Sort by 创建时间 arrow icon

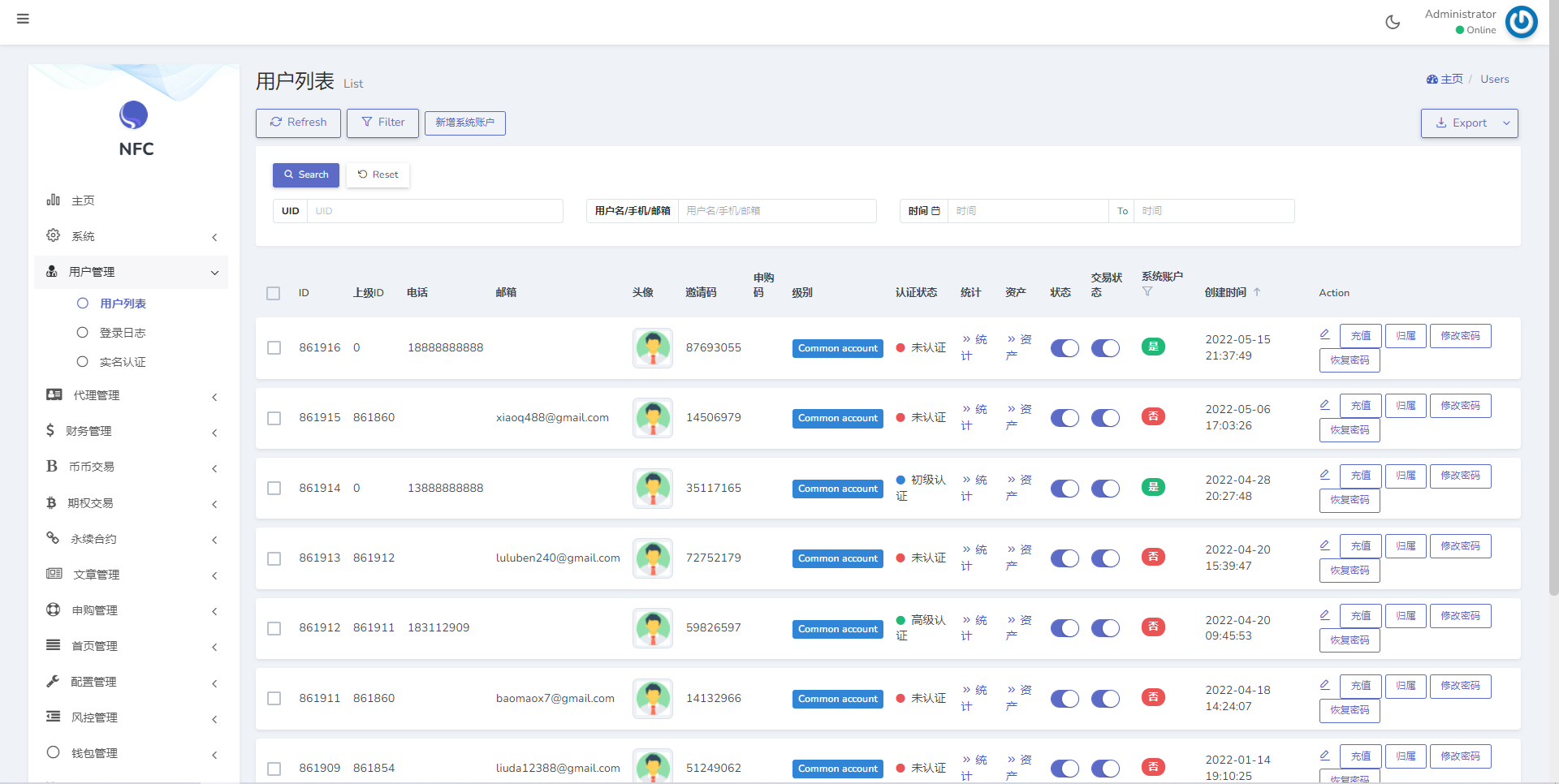tap(1257, 292)
